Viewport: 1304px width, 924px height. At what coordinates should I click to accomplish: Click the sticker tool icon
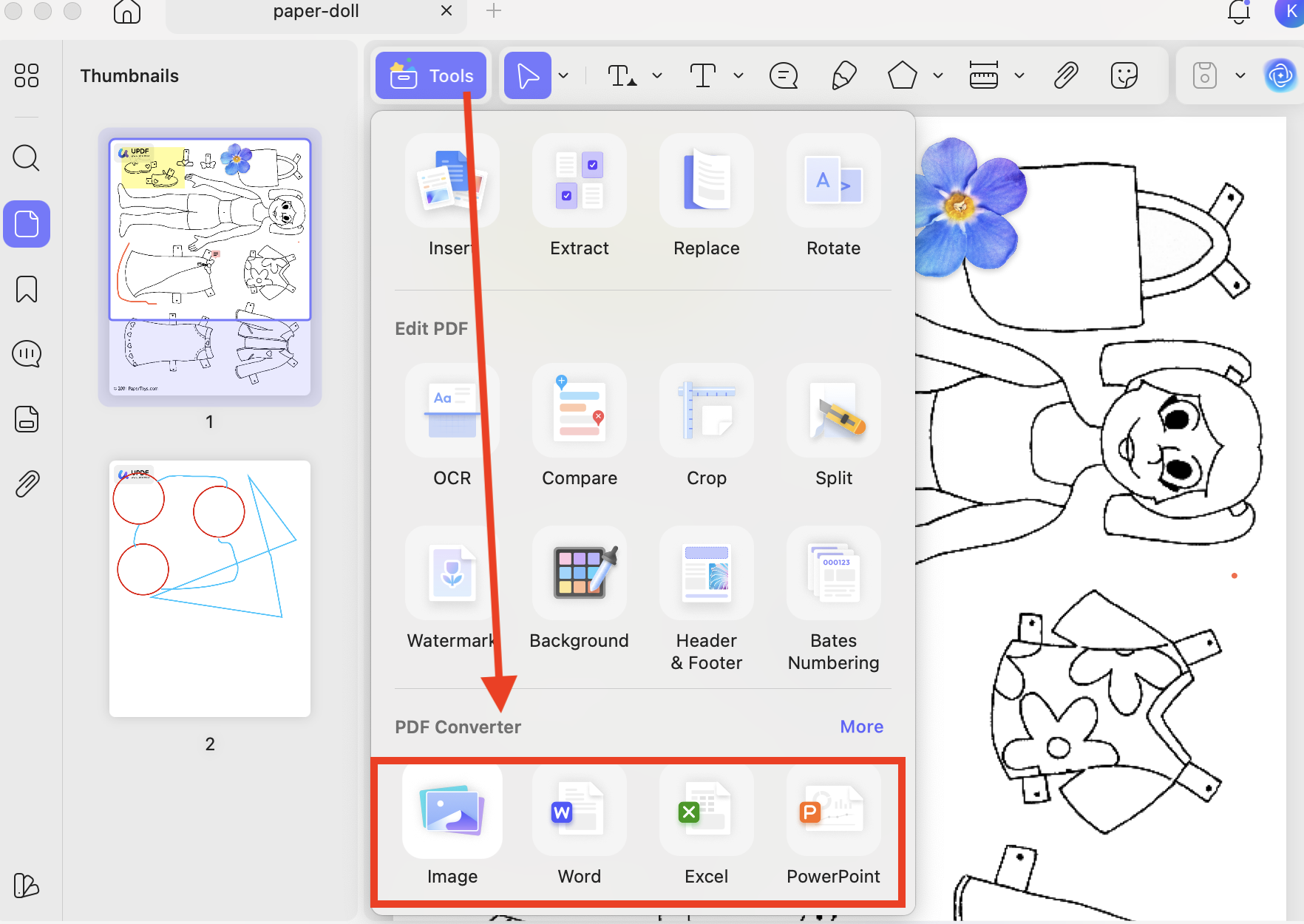click(x=1124, y=75)
